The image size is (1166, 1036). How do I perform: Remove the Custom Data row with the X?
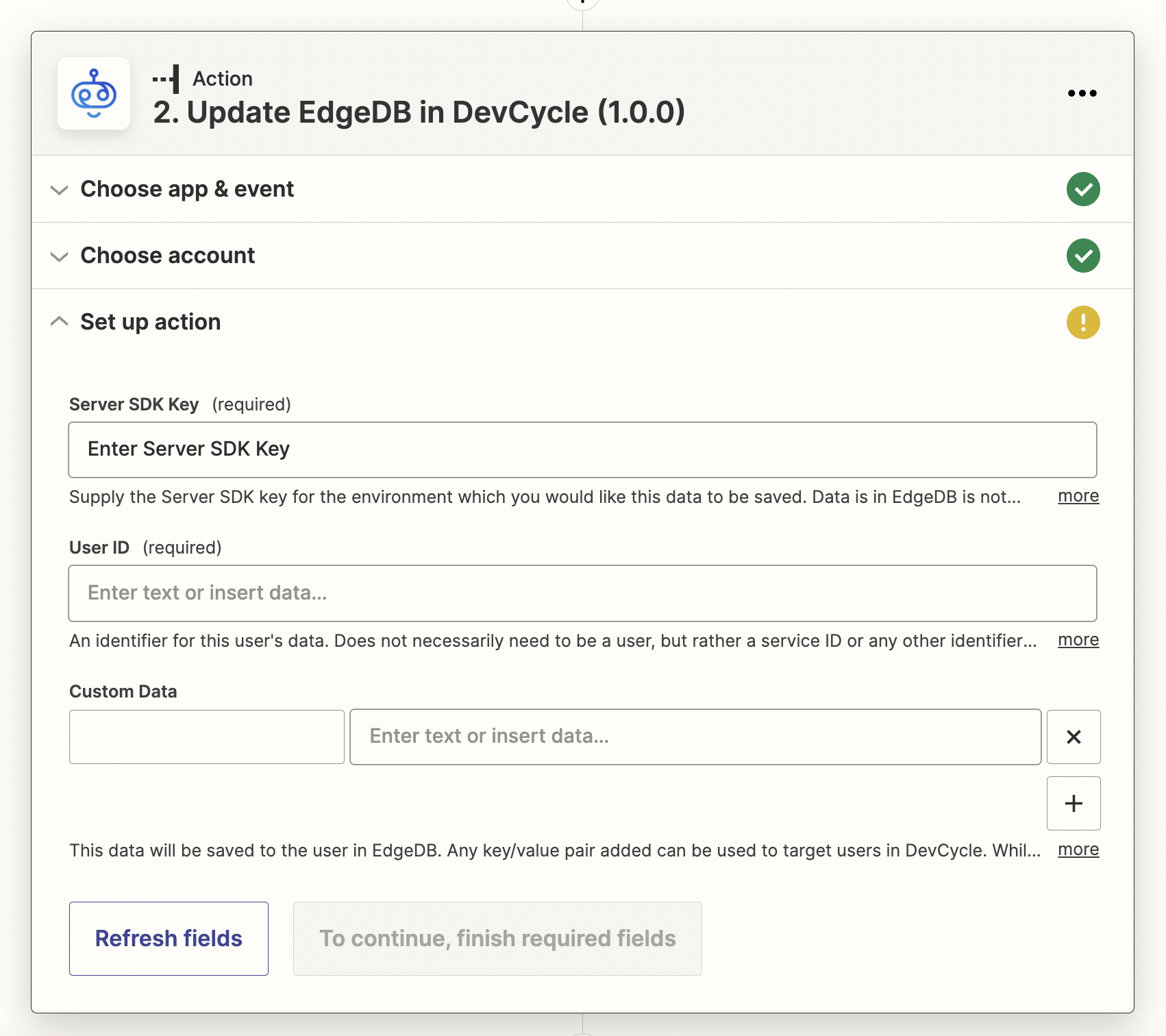(1073, 737)
